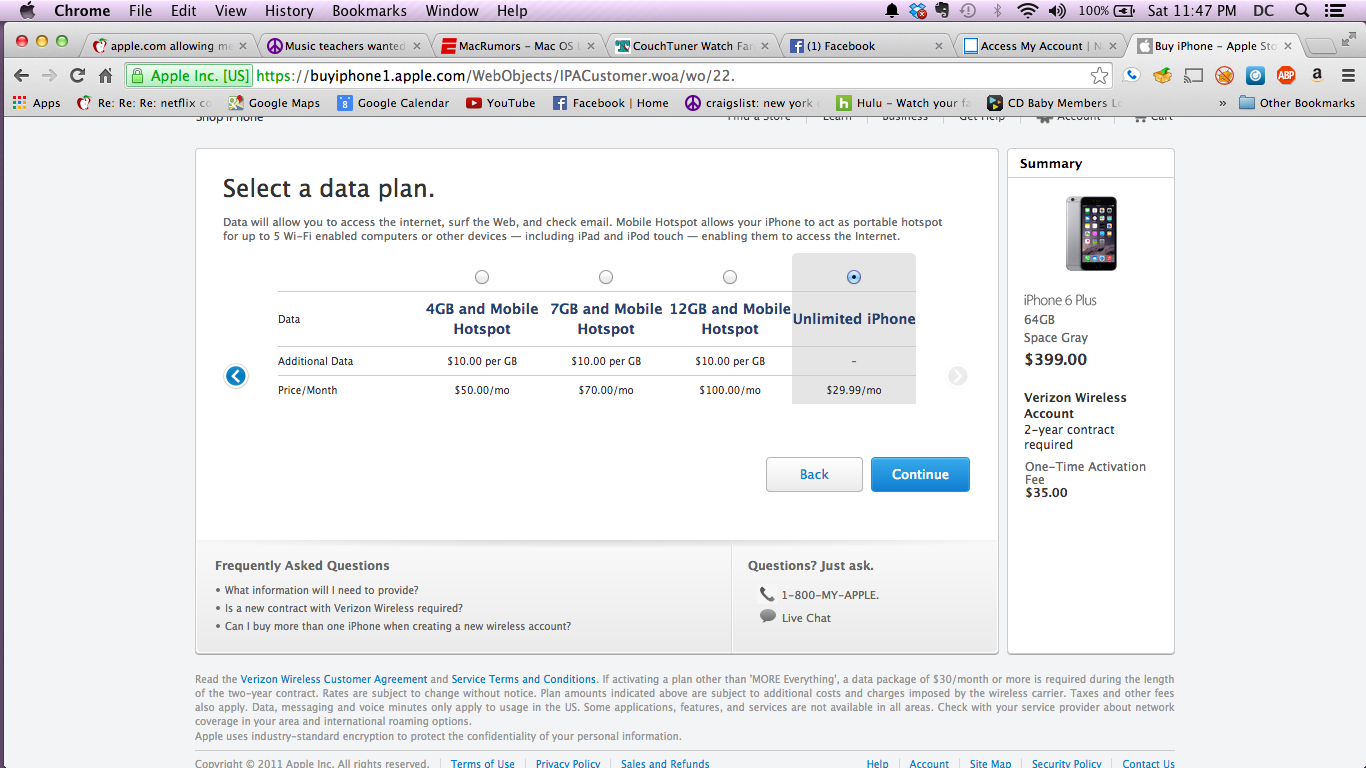
Task: Open 'Is a new contract with Verizon' FAQ
Action: (x=343, y=608)
